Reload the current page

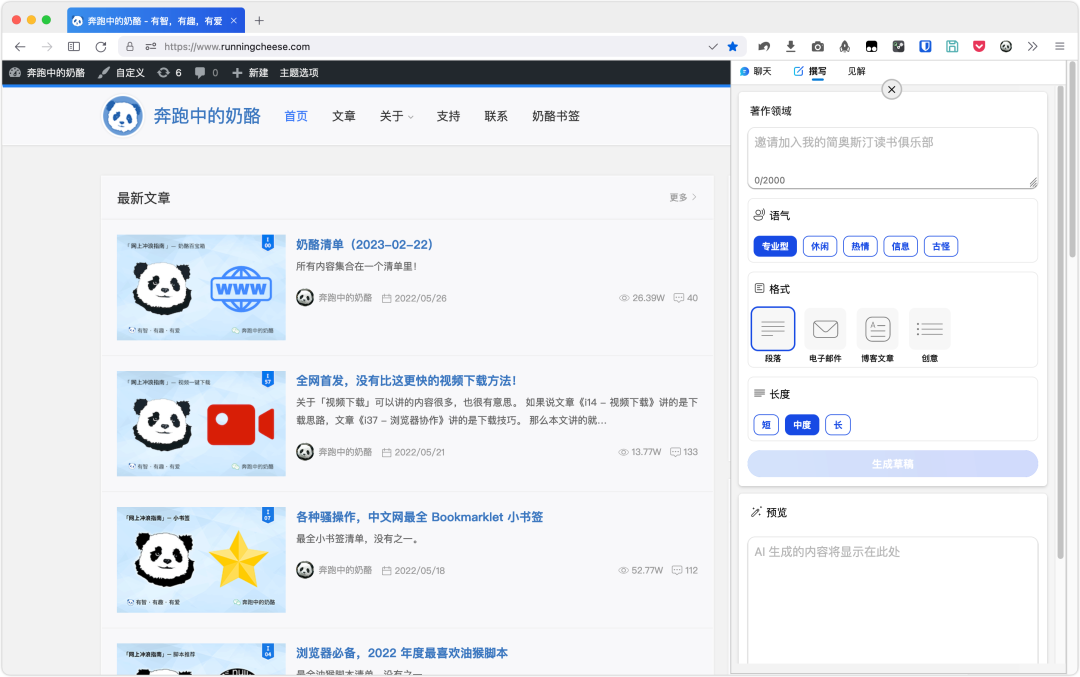pyautogui.click(x=101, y=46)
